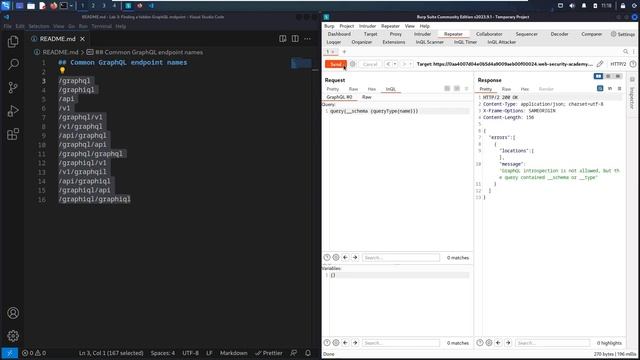The image size is (640, 360).
Task: Toggle response word-wrap highlighted icon
Action: 600,89
